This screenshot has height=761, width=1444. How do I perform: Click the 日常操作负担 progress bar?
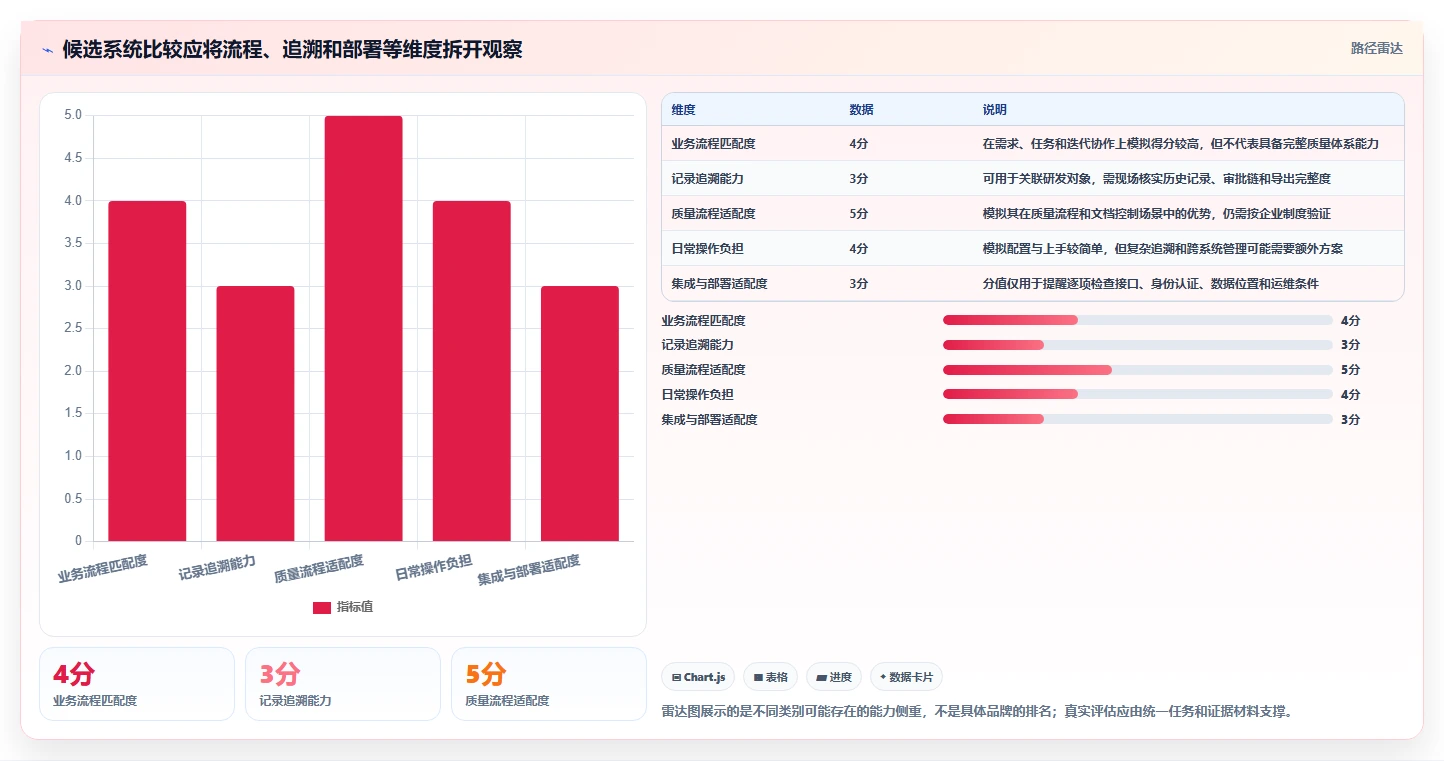(1137, 395)
